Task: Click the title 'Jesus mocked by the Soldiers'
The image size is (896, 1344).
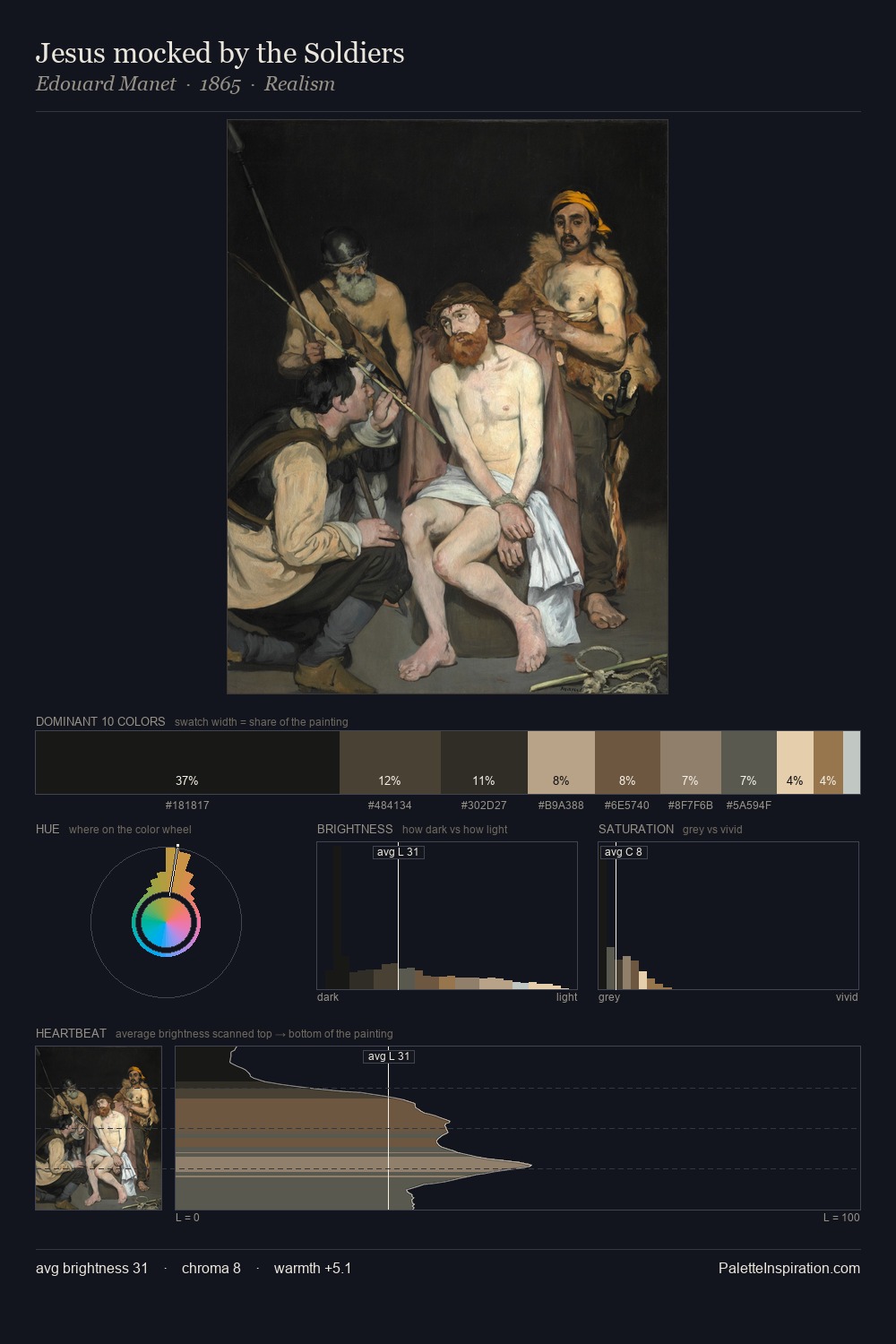Action: [220, 54]
